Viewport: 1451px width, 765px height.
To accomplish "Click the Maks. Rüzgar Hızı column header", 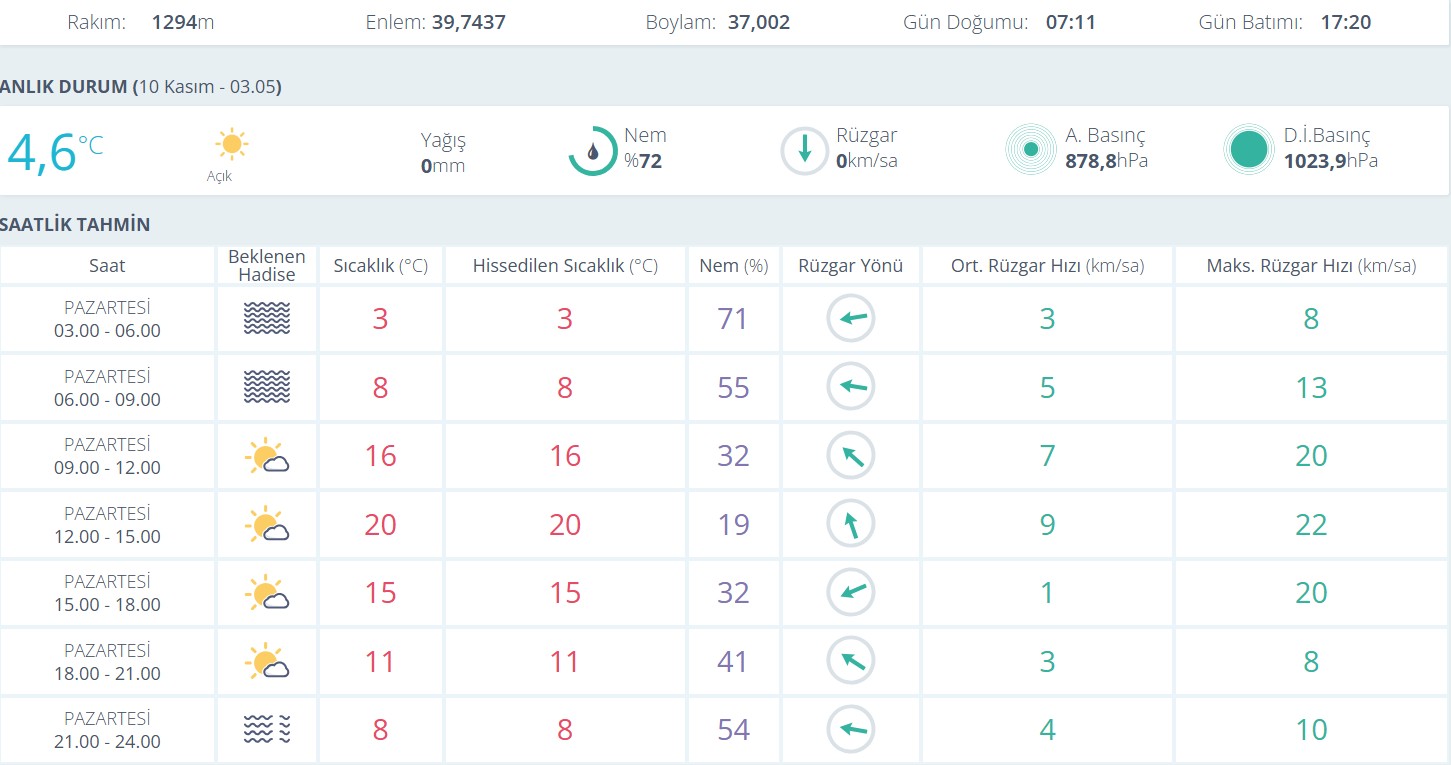I will pos(1311,266).
